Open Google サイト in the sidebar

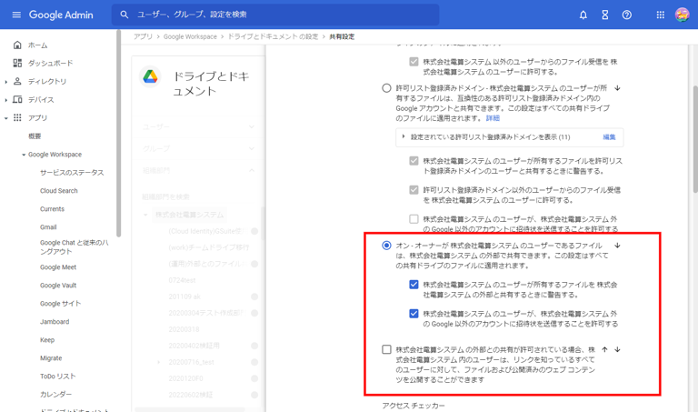coord(60,303)
